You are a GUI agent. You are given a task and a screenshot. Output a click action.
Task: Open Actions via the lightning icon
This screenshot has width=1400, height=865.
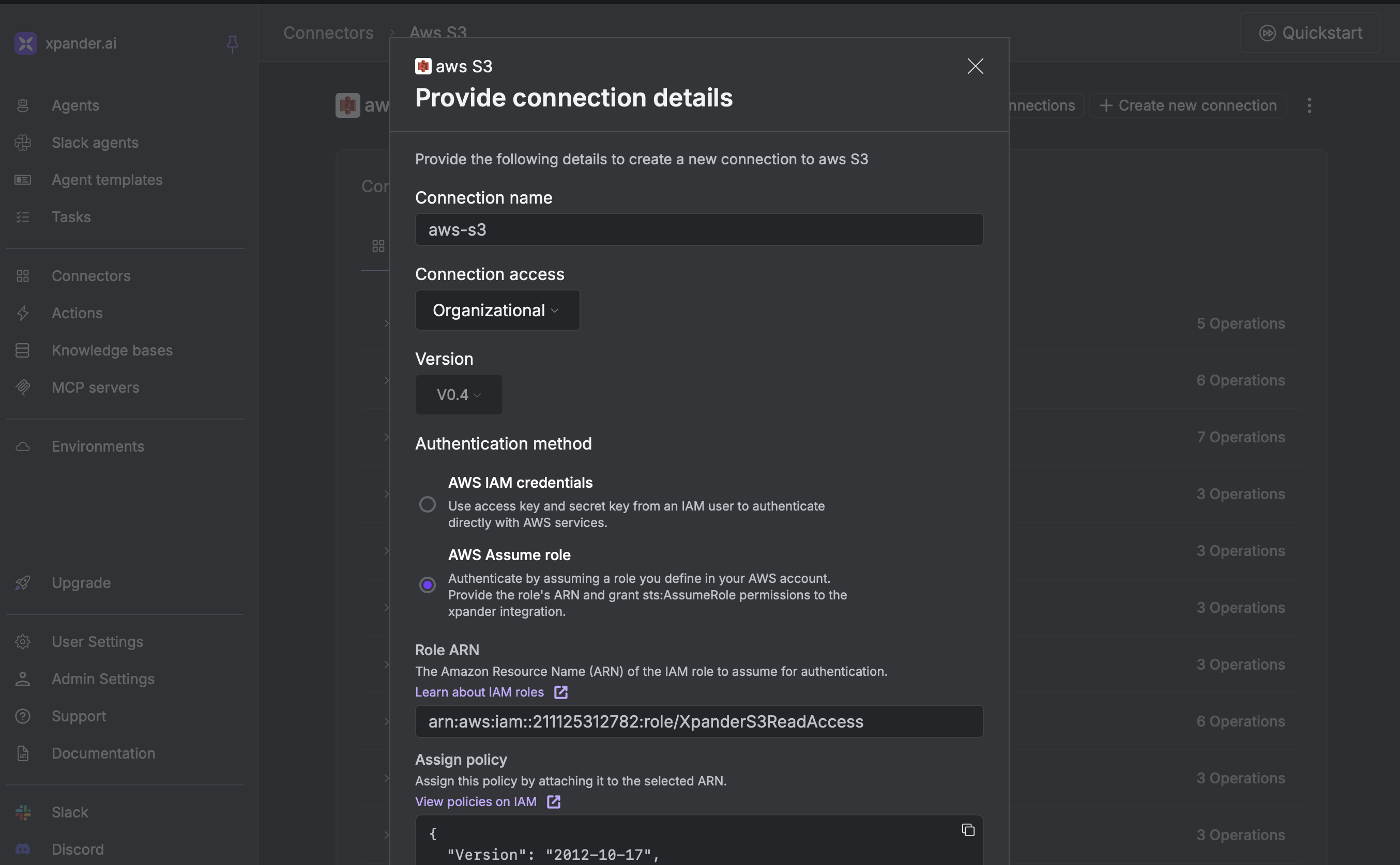coord(23,313)
